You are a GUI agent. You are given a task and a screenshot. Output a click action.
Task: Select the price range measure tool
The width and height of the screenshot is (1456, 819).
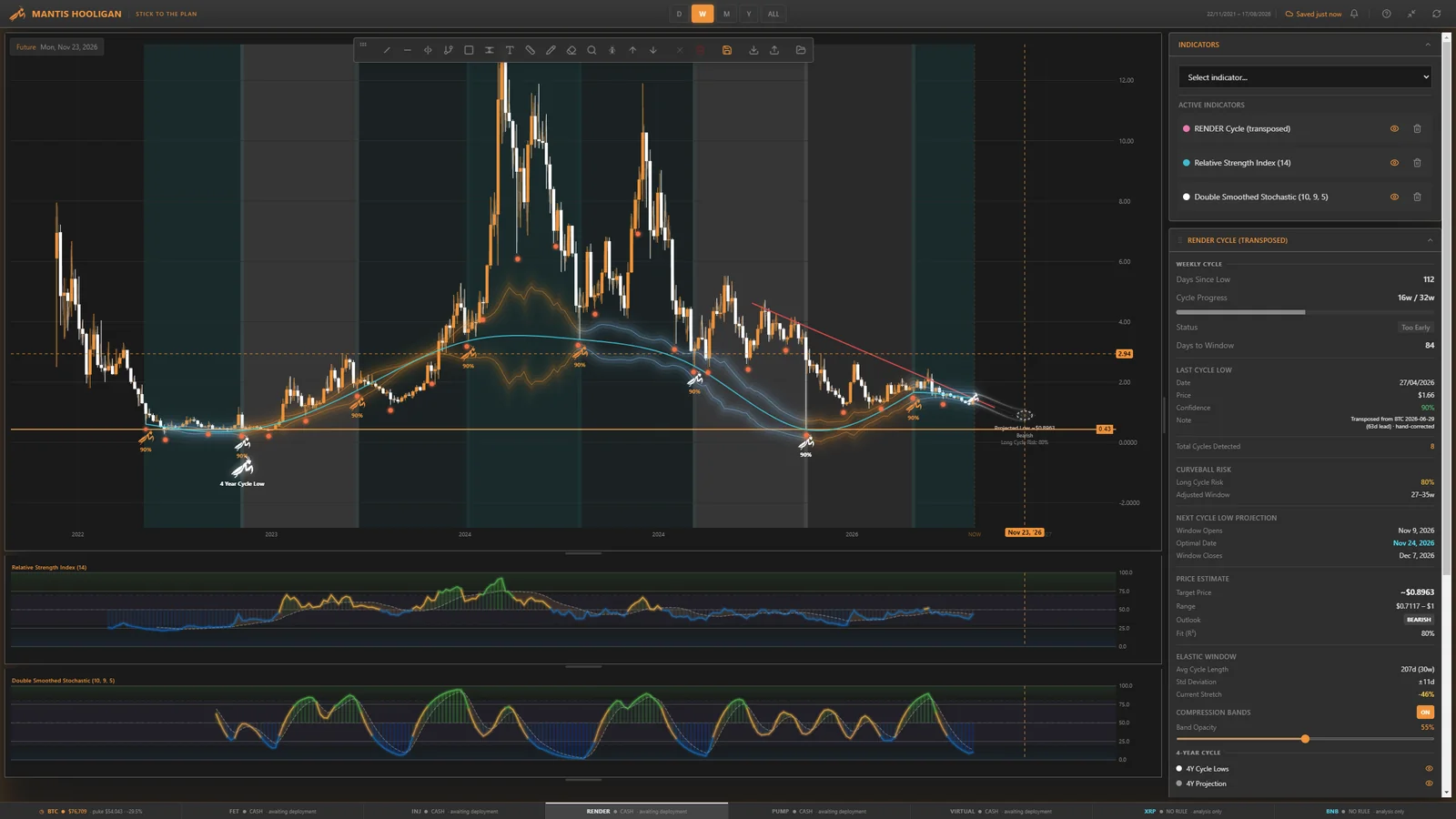pyautogui.click(x=489, y=50)
